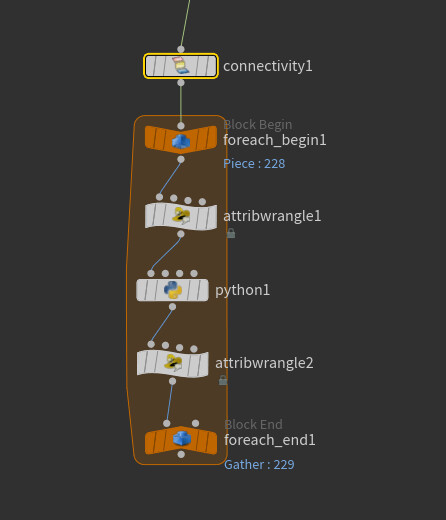446x520 pixels.
Task: Click the 'Gather : 229' badge text
Action: pyautogui.click(x=259, y=464)
